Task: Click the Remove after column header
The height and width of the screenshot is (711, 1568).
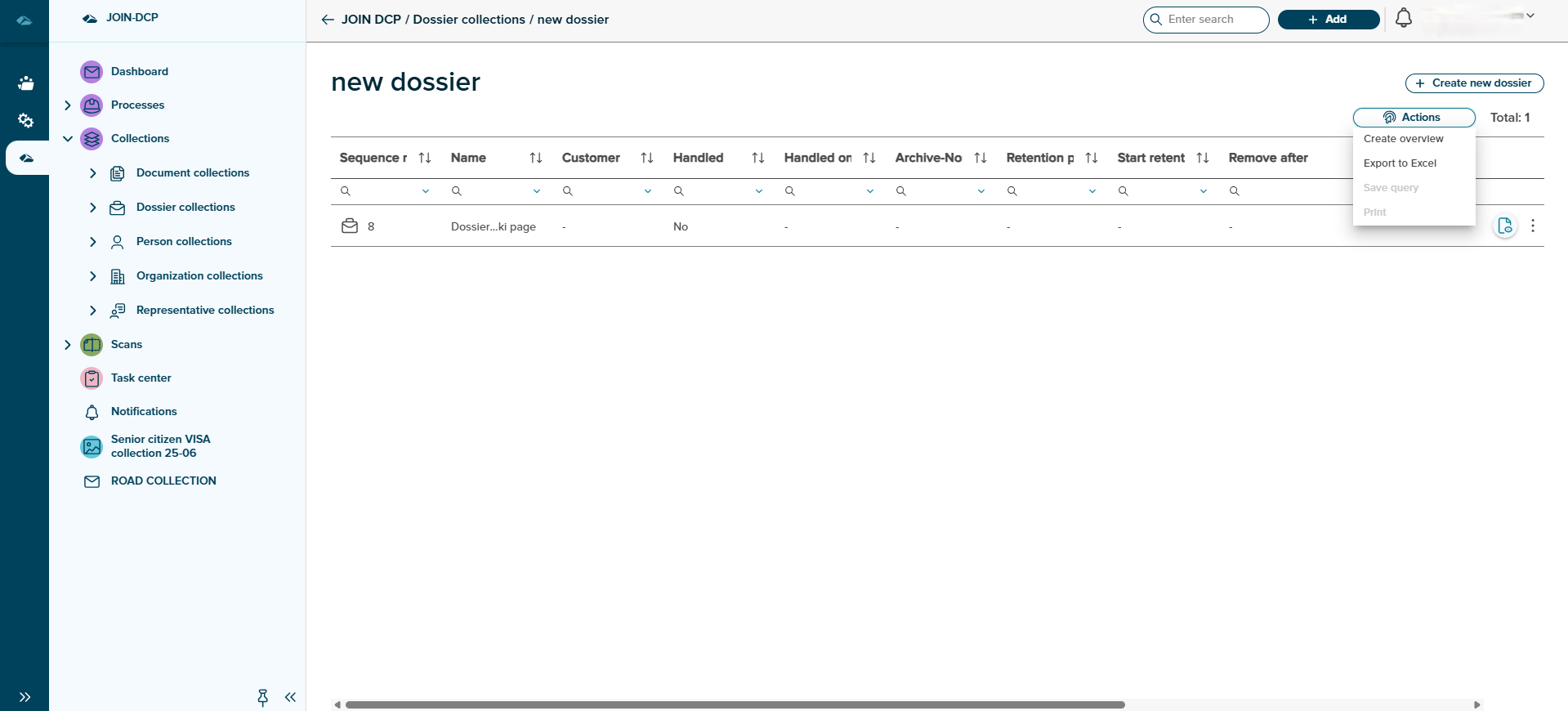Action: coord(1268,158)
